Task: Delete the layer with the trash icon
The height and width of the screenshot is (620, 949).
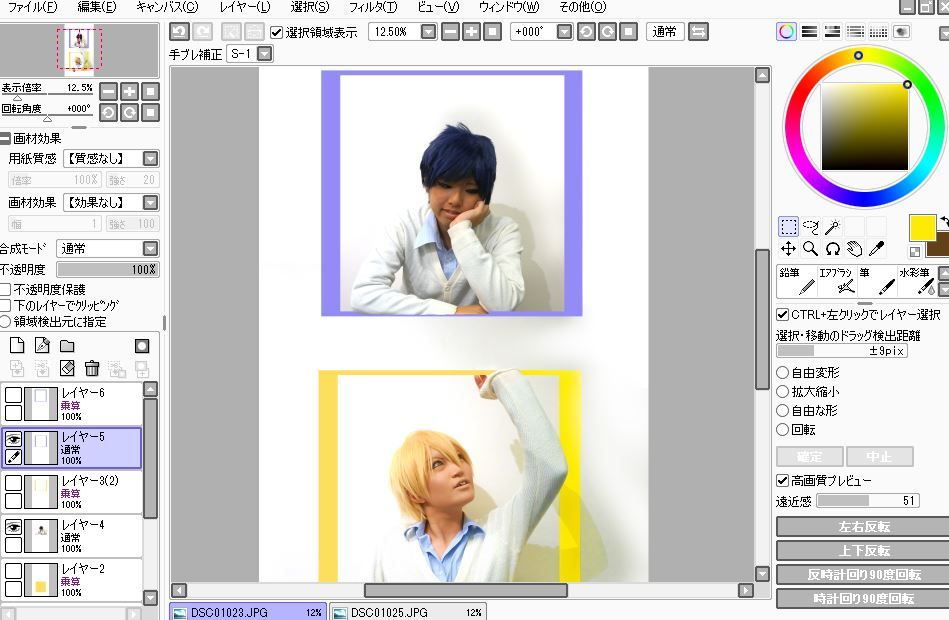Action: [x=92, y=368]
